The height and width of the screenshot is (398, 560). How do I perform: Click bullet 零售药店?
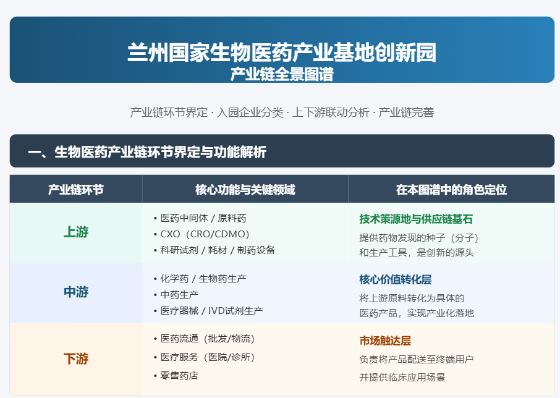176,375
